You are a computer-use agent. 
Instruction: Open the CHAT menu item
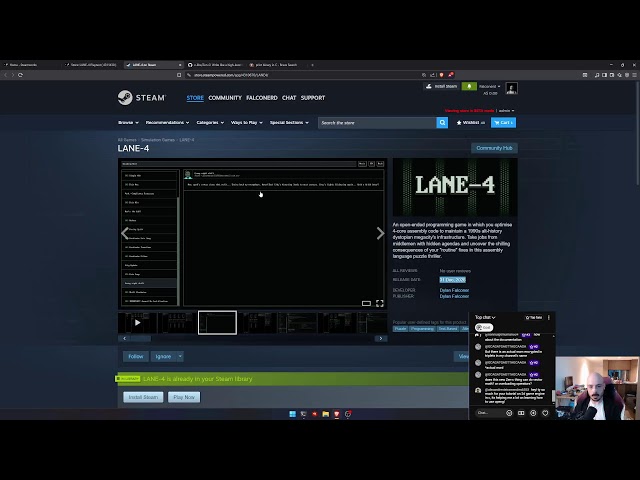[x=289, y=98]
